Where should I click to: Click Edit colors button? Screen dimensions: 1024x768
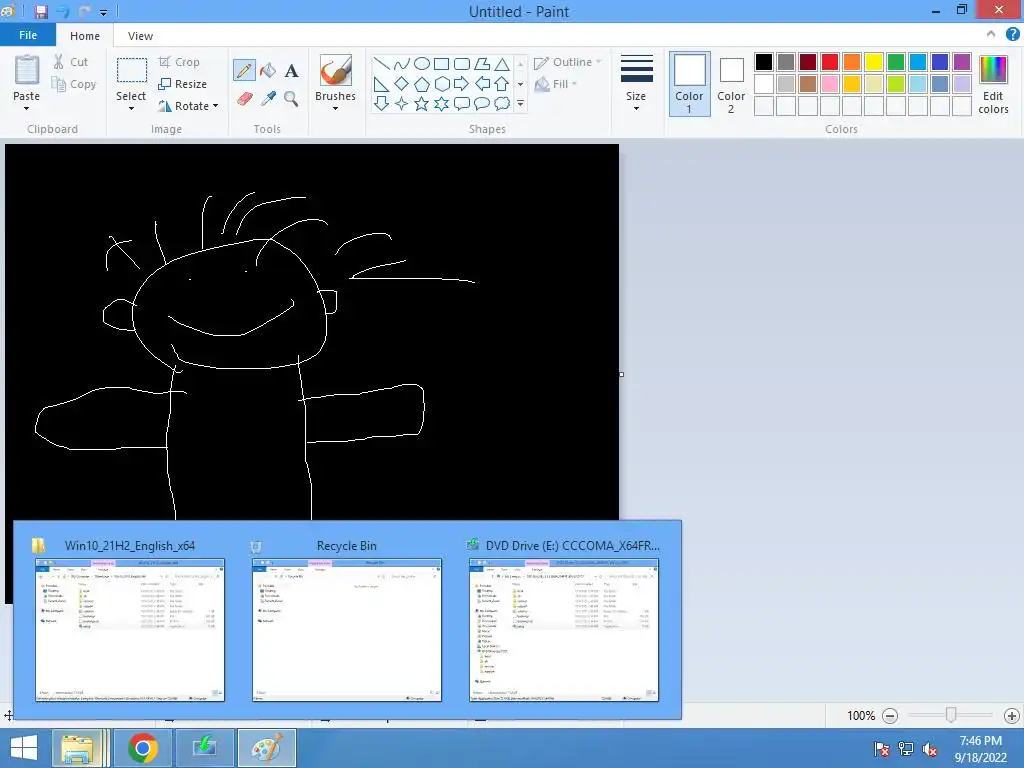click(x=993, y=85)
